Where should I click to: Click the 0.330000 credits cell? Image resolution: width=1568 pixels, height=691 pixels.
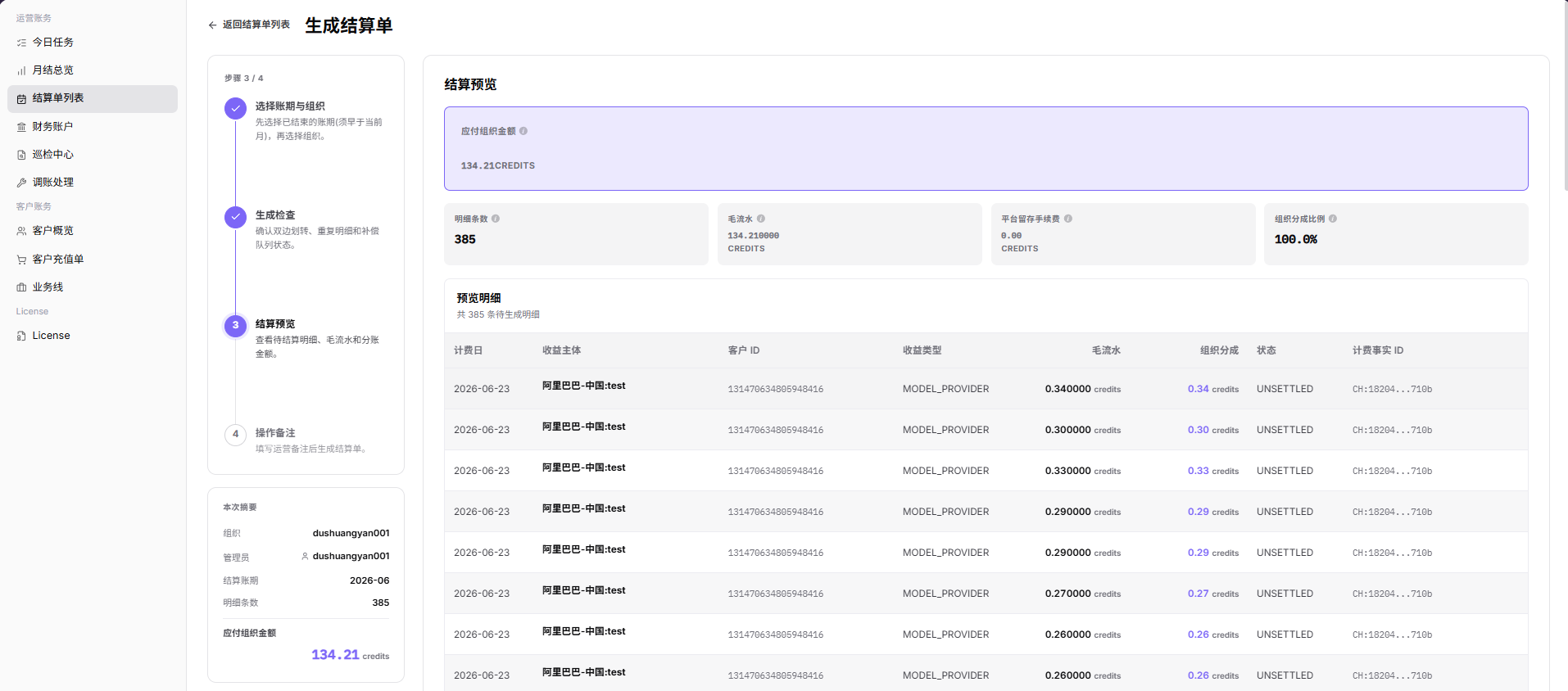[x=1083, y=471]
